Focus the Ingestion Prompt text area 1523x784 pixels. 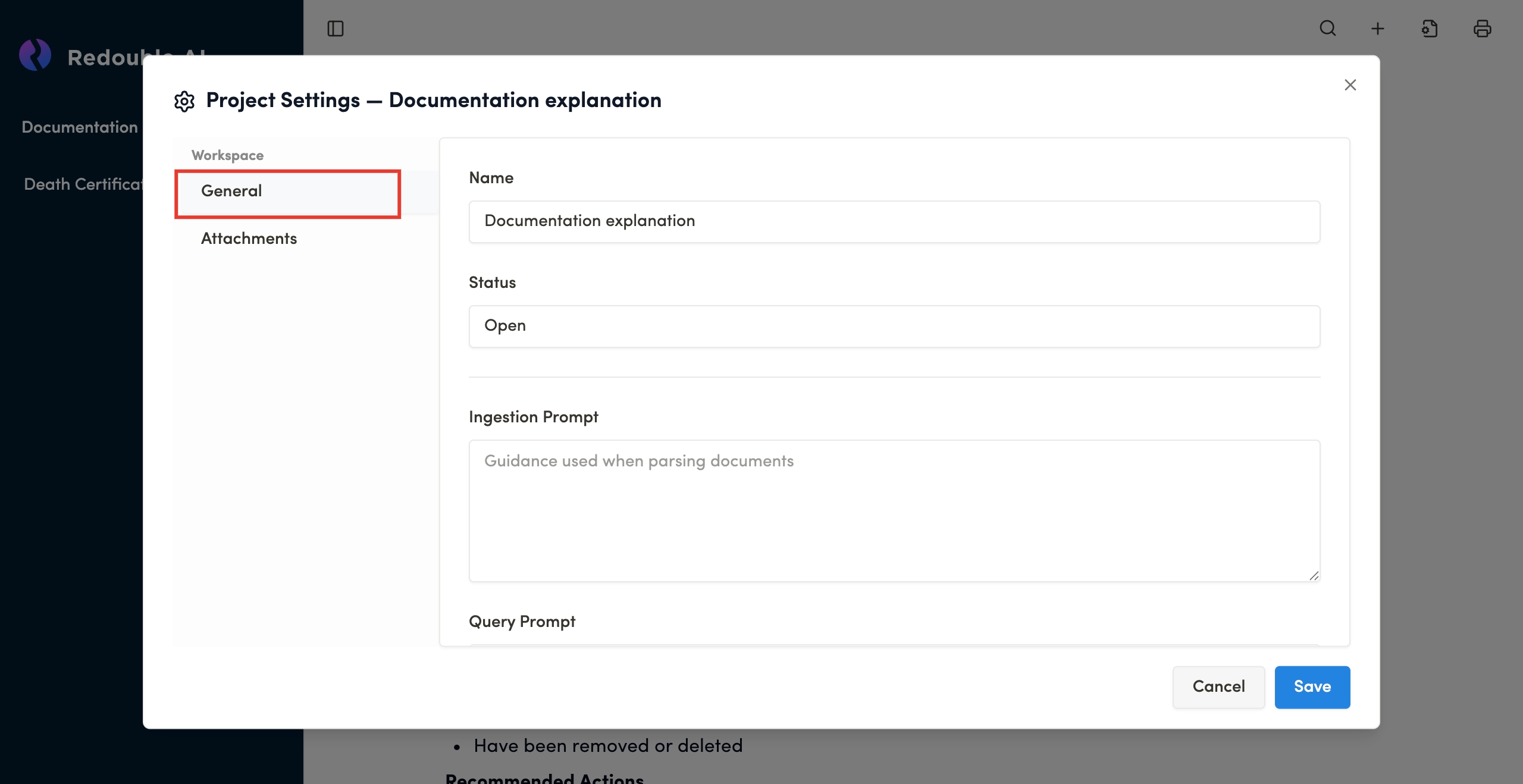[894, 510]
